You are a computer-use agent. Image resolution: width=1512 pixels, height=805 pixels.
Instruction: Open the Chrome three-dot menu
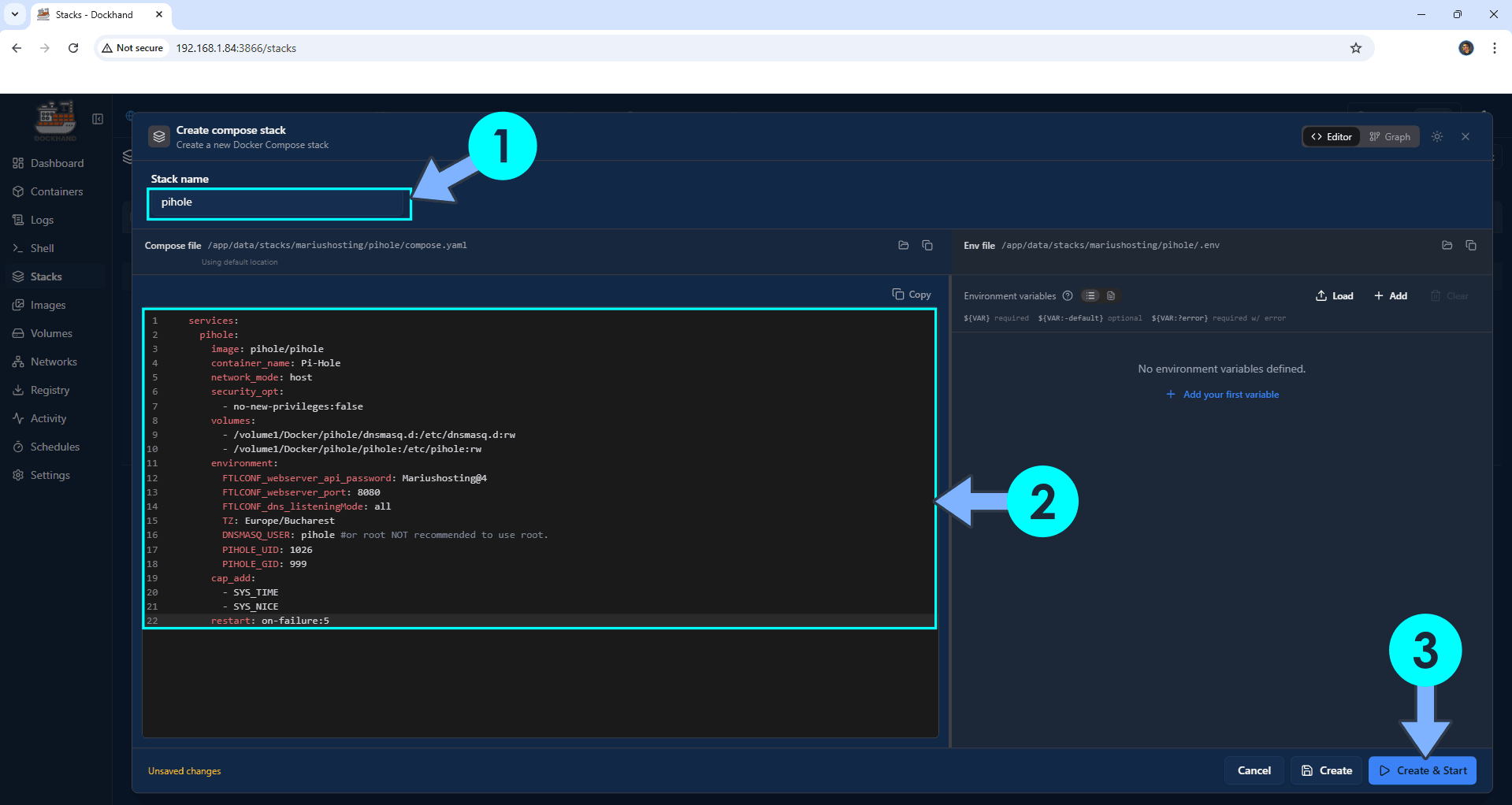click(1495, 48)
